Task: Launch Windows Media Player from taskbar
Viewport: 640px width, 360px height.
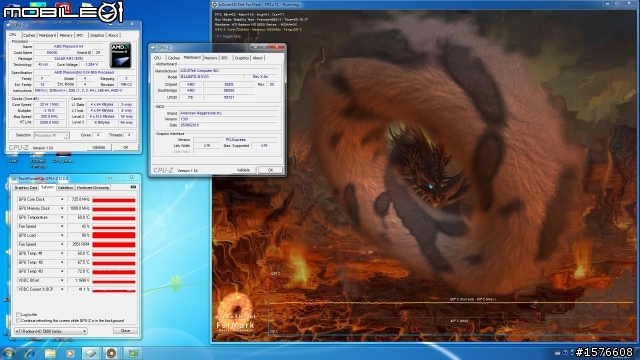Action: (70, 353)
